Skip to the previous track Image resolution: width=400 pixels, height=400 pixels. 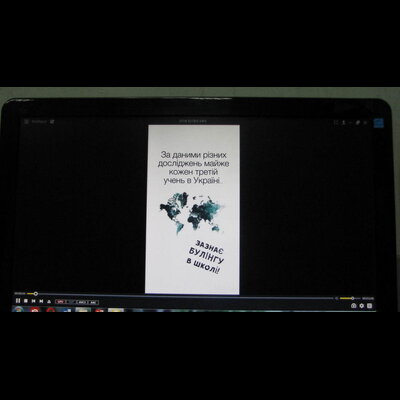pyautogui.click(x=33, y=301)
